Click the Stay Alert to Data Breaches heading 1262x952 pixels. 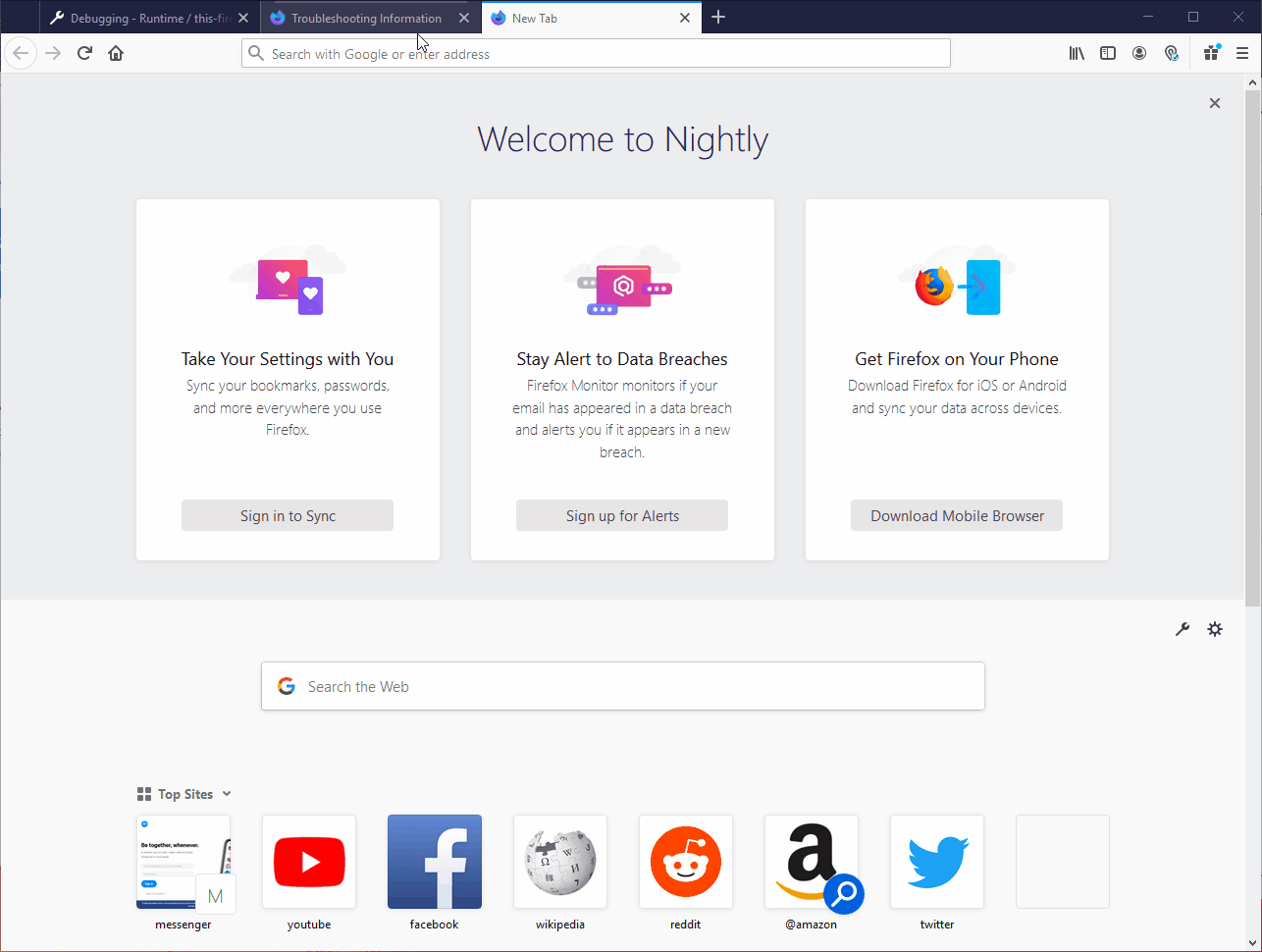click(622, 359)
